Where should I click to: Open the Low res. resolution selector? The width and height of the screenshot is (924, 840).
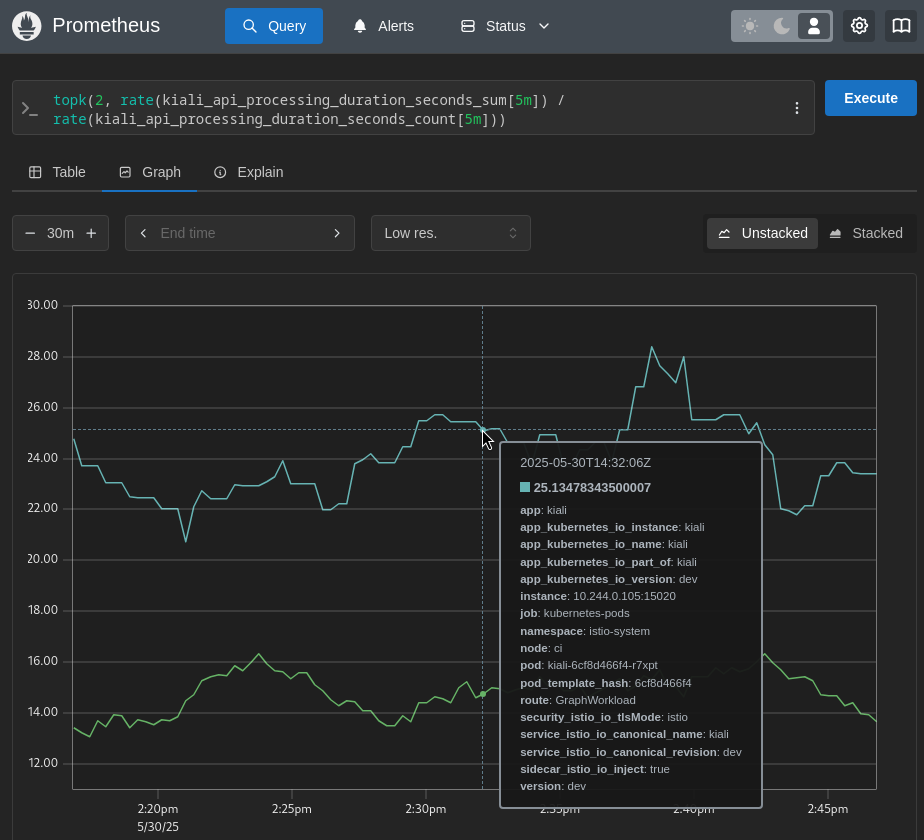click(450, 232)
